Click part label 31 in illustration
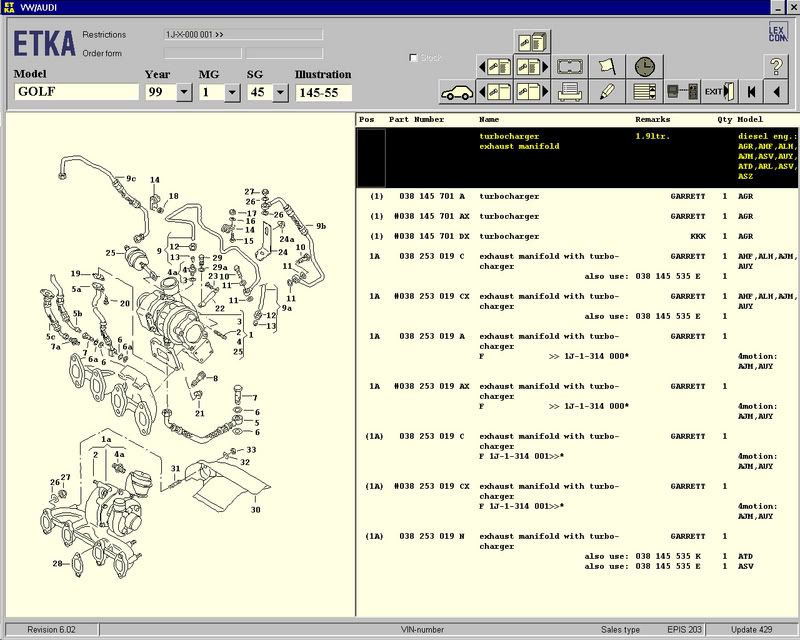 pos(176,469)
